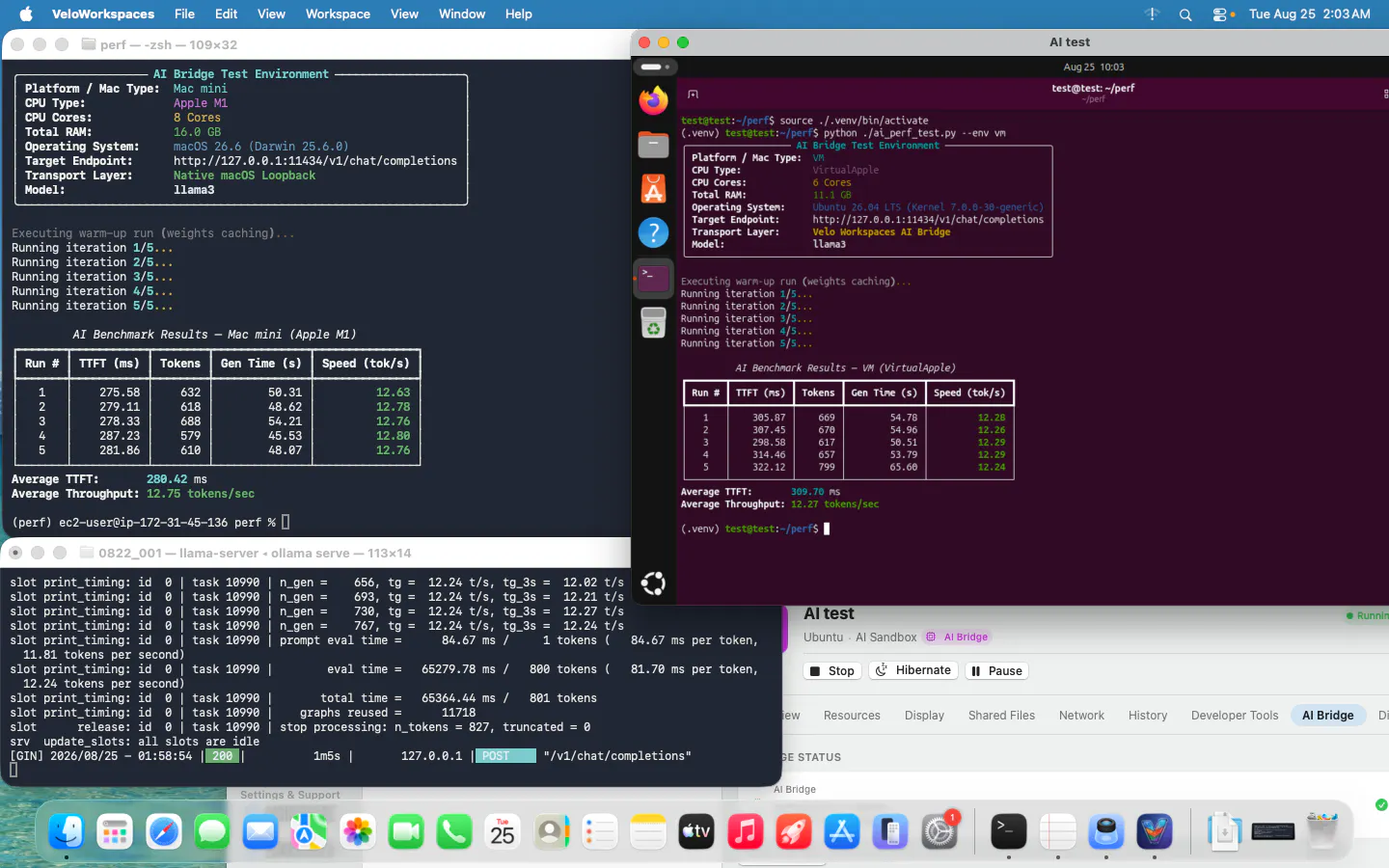Open Firefox in the Ubuntu dock
Viewport: 1389px width, 868px height.
click(x=654, y=100)
